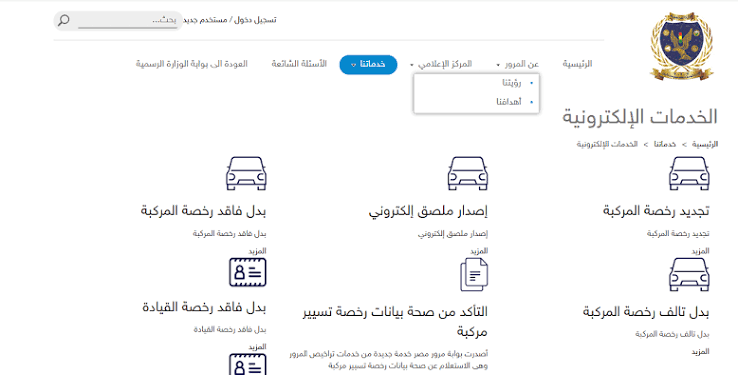Click the traffic police emblem logo

tap(682, 46)
